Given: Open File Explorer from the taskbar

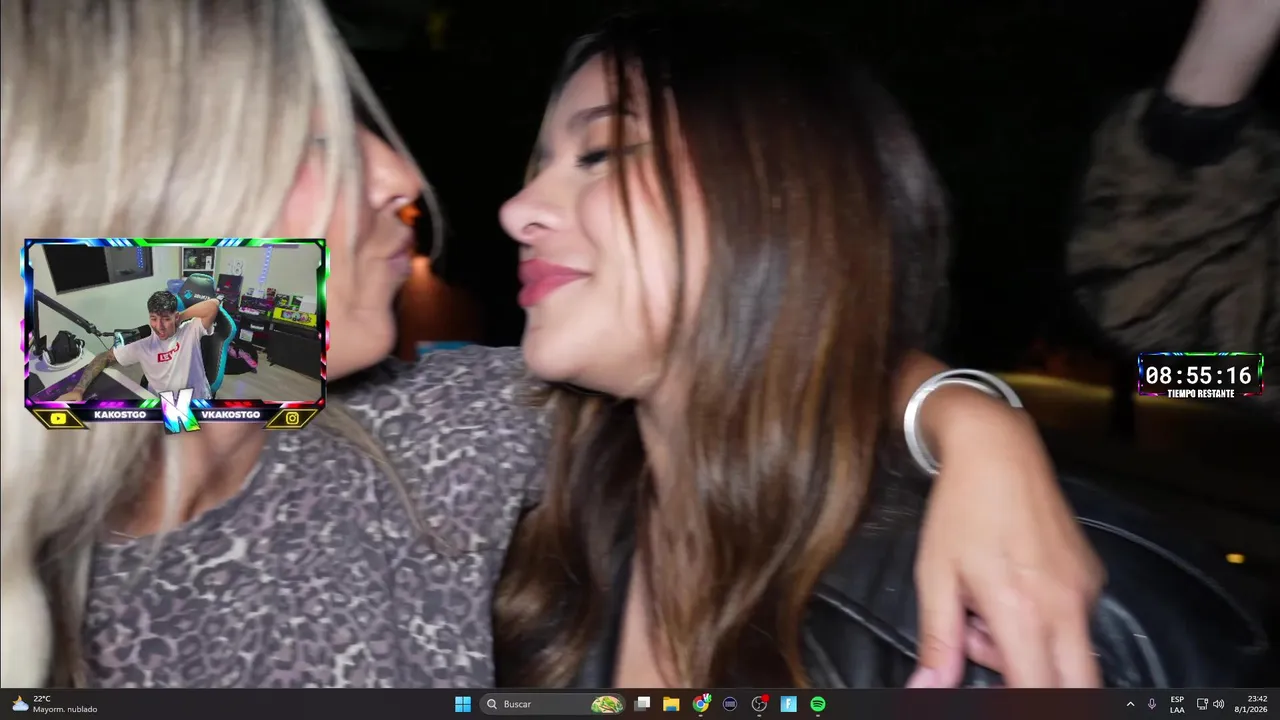Looking at the screenshot, I should (x=671, y=704).
